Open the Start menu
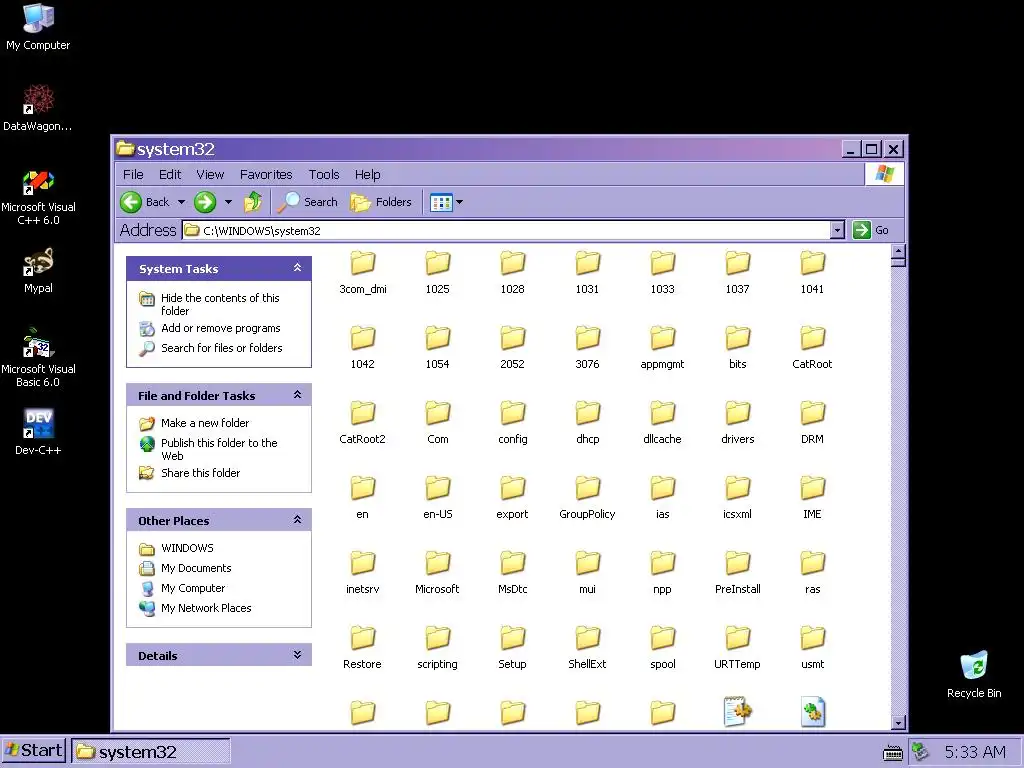The width and height of the screenshot is (1024, 768). coord(33,751)
